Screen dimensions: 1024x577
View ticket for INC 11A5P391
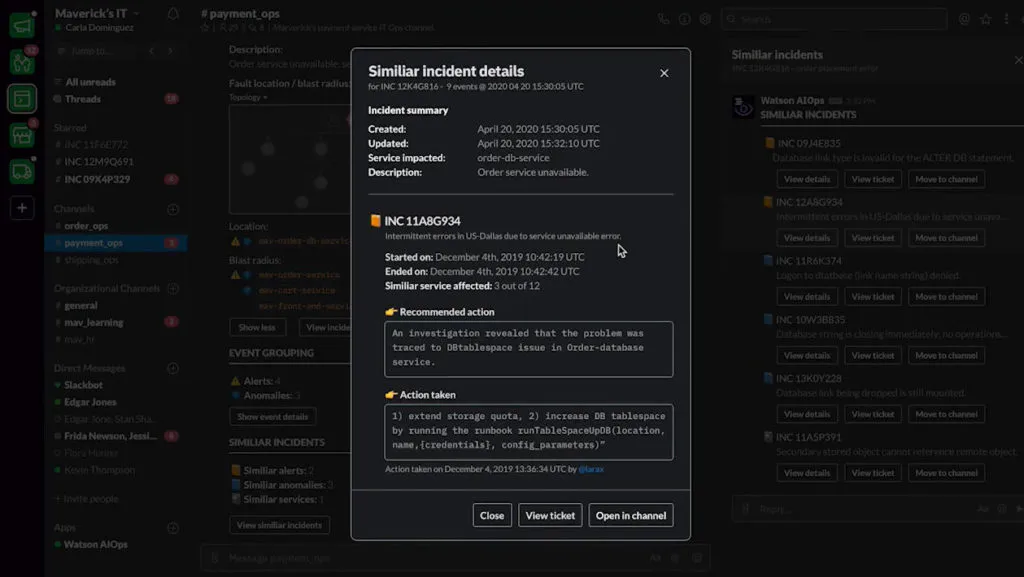point(872,473)
